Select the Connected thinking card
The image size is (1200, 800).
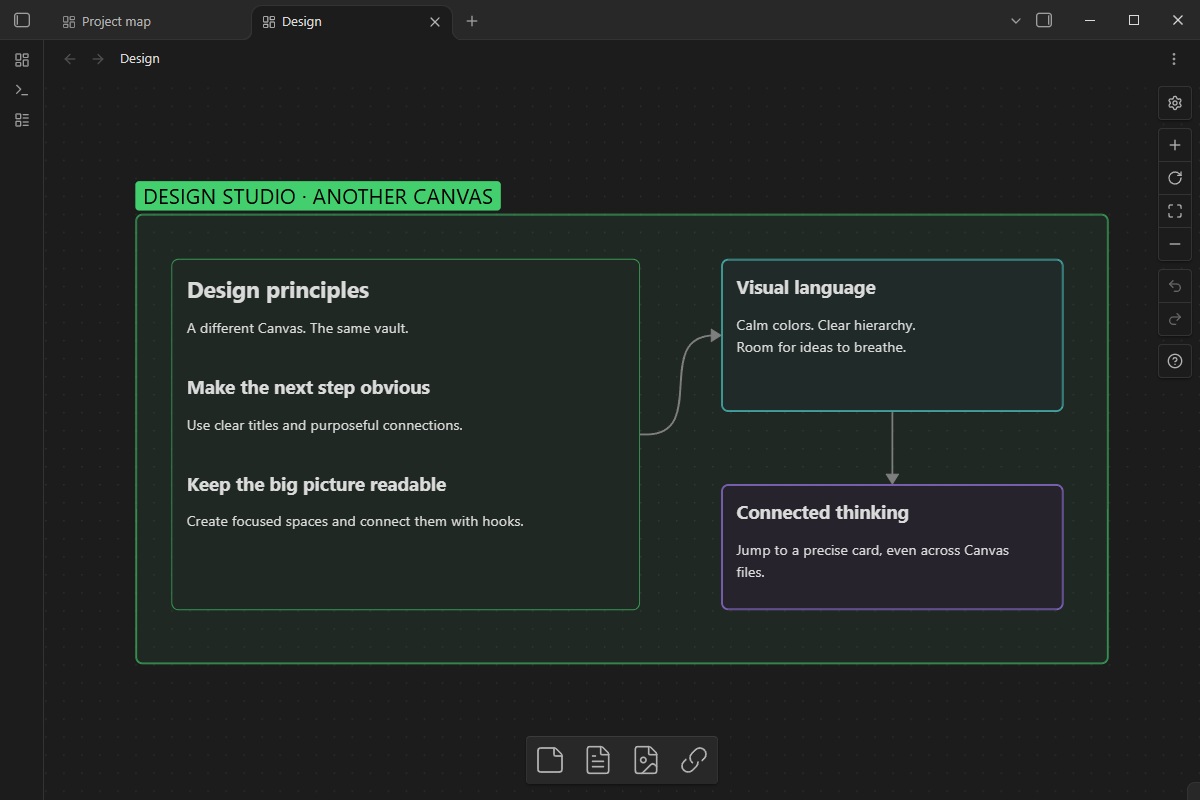[892, 547]
